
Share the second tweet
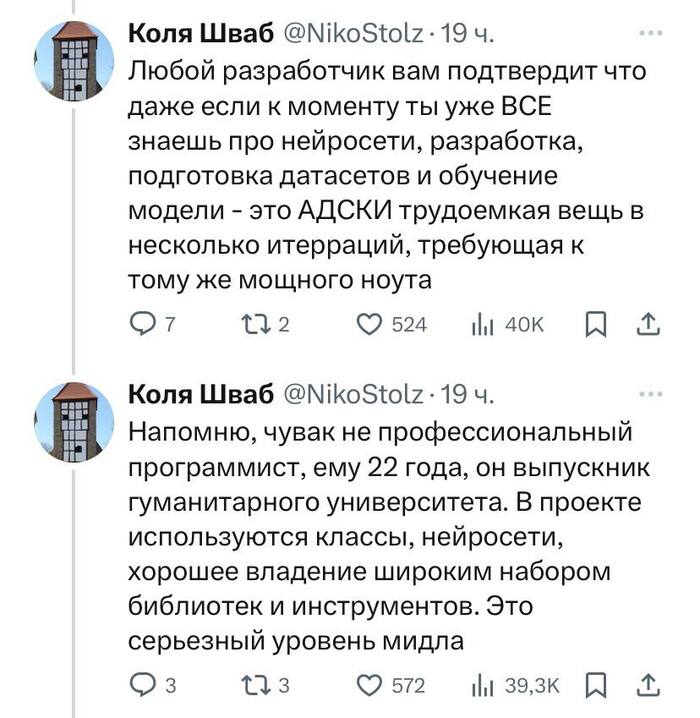coord(646,685)
